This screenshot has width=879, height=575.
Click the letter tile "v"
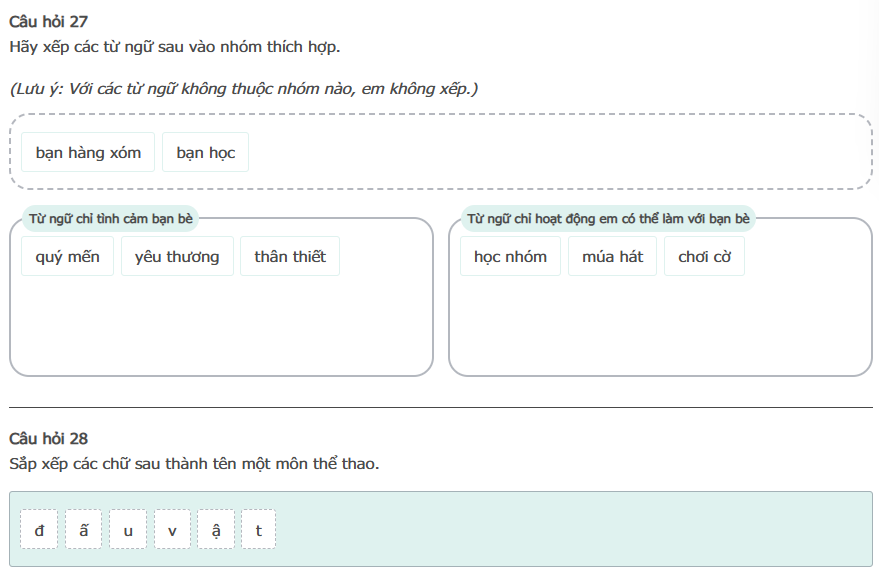point(172,530)
